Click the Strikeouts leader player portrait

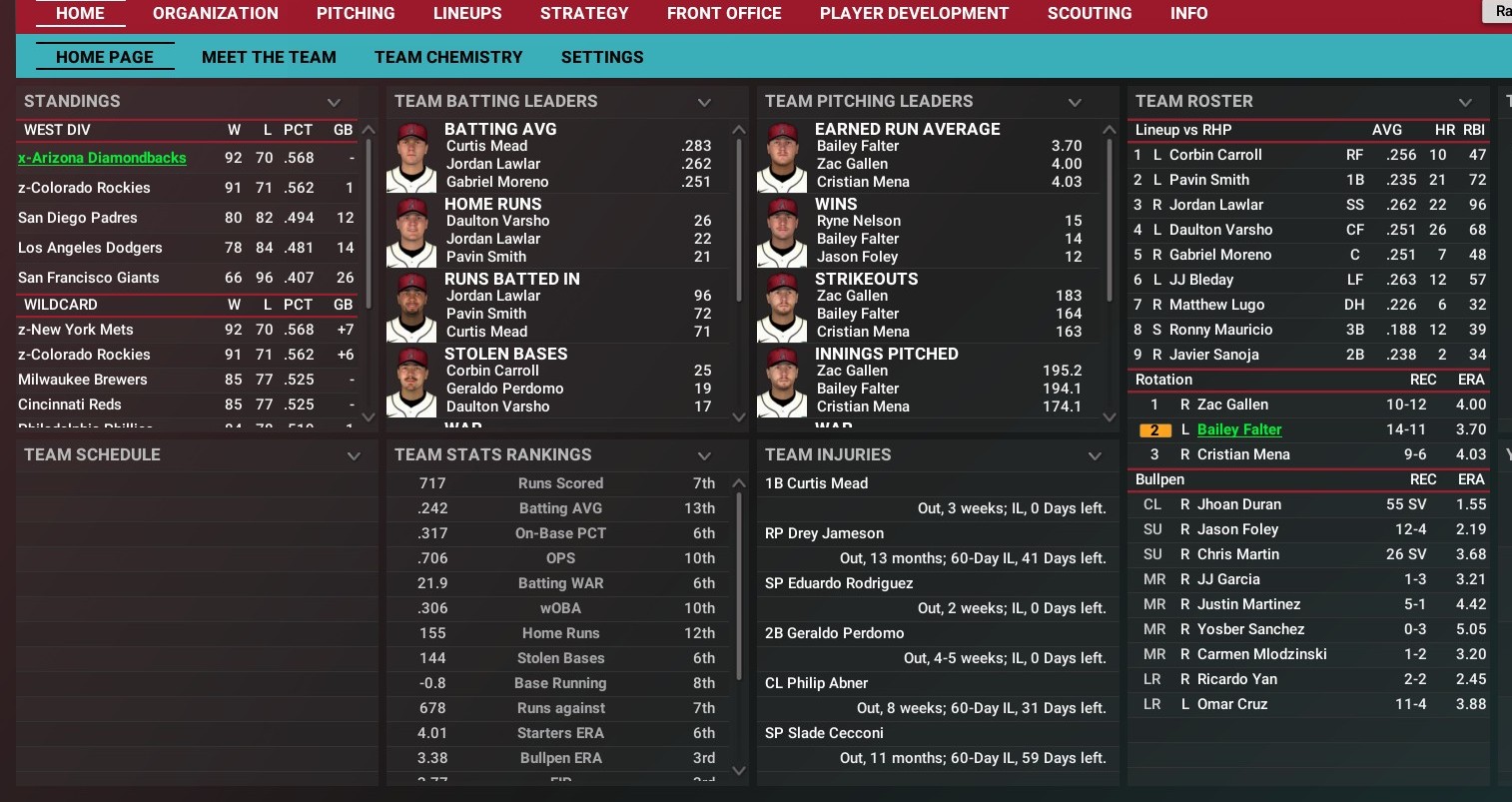[783, 307]
